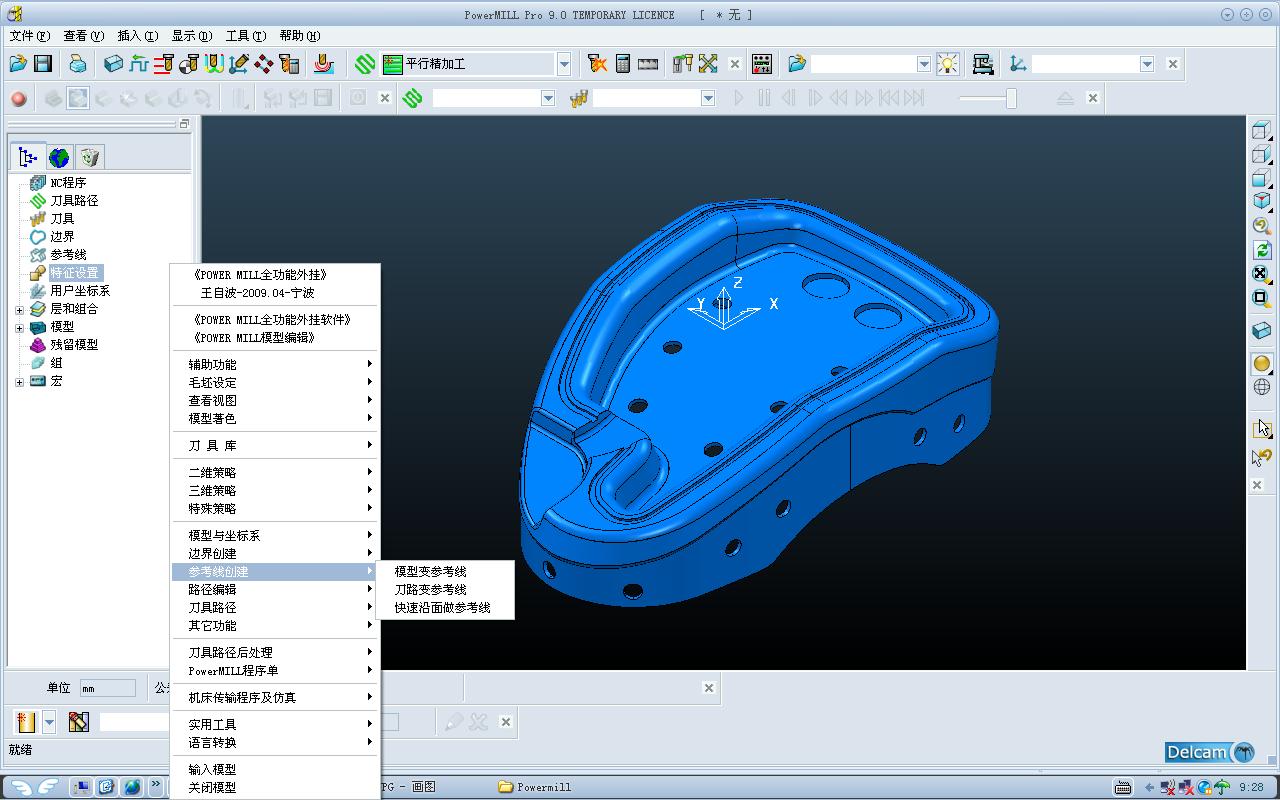Click the automatic verification cutter icon
Screen dimensions: 1280x800
[323, 64]
